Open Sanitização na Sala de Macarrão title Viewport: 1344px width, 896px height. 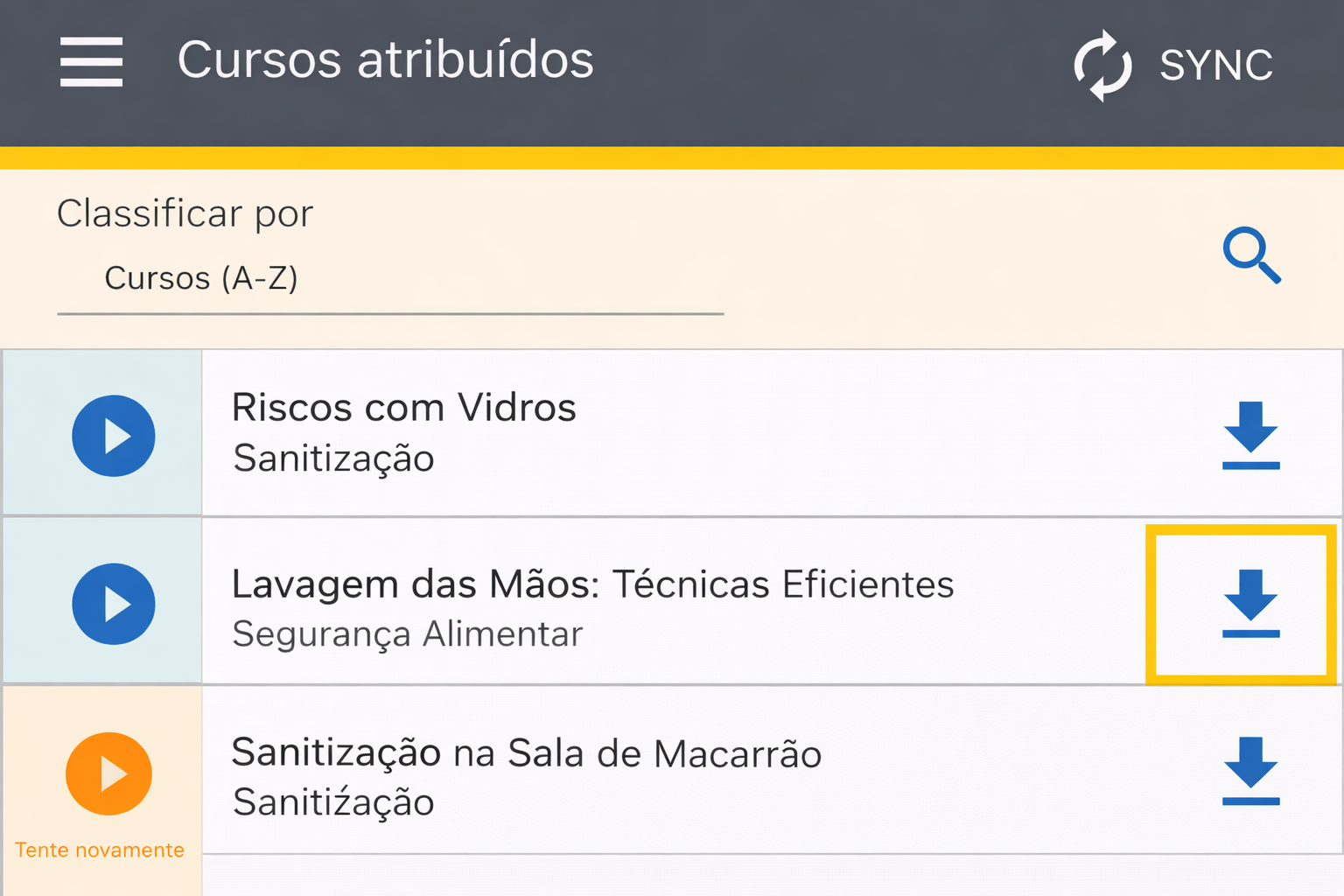point(526,753)
